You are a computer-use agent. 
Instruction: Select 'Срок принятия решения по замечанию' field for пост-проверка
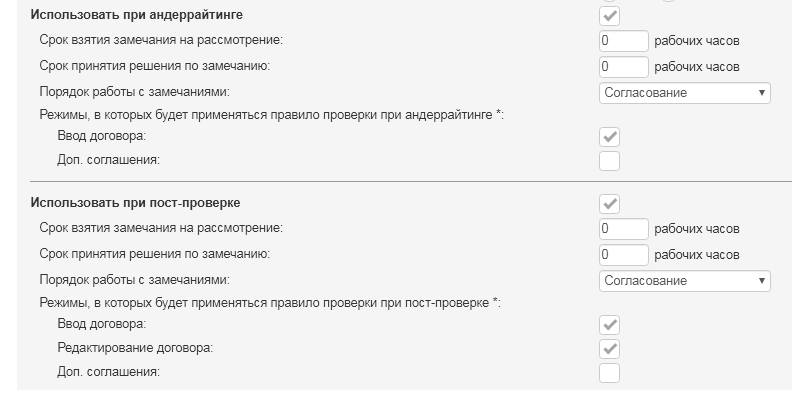pyautogui.click(x=623, y=255)
